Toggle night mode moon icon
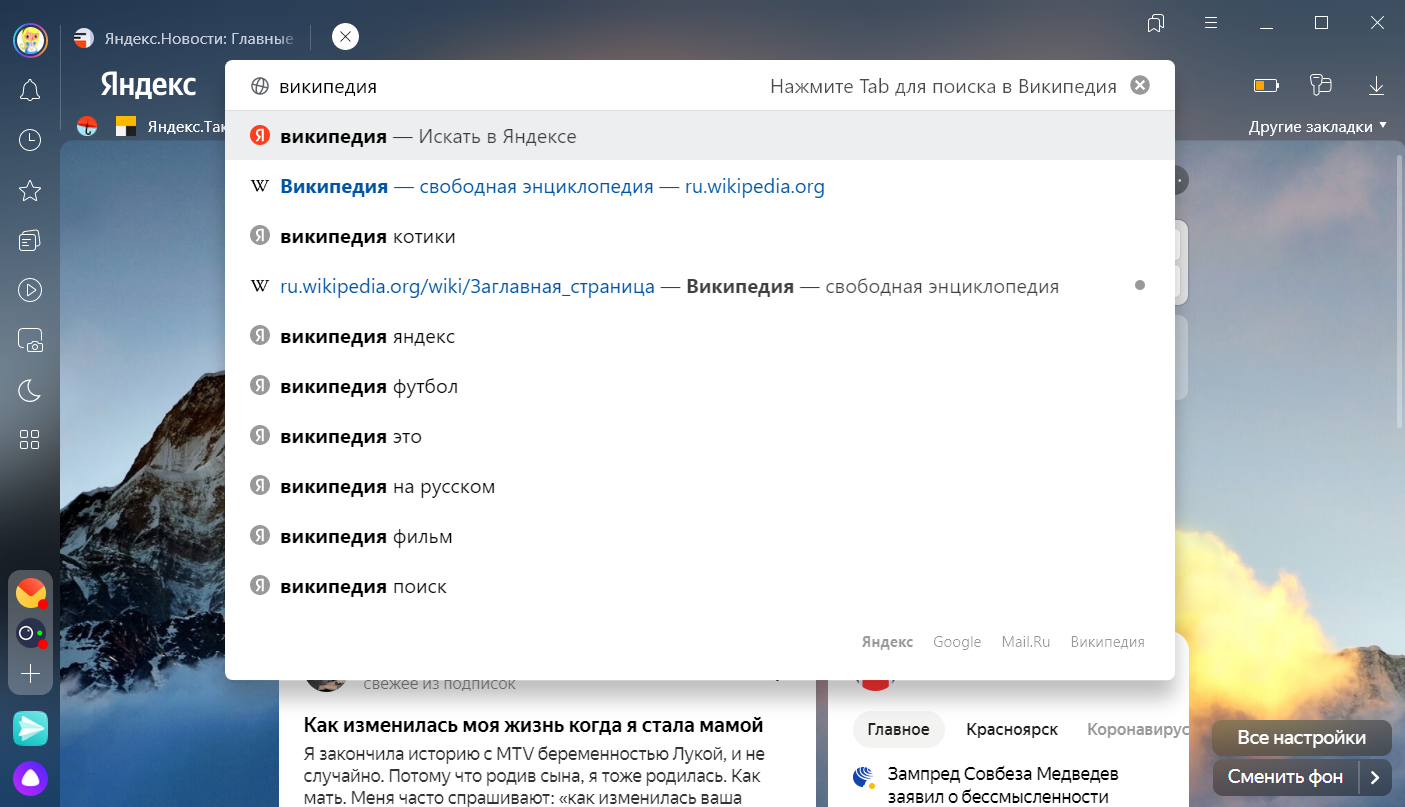Viewport: 1405px width, 807px height. point(30,391)
